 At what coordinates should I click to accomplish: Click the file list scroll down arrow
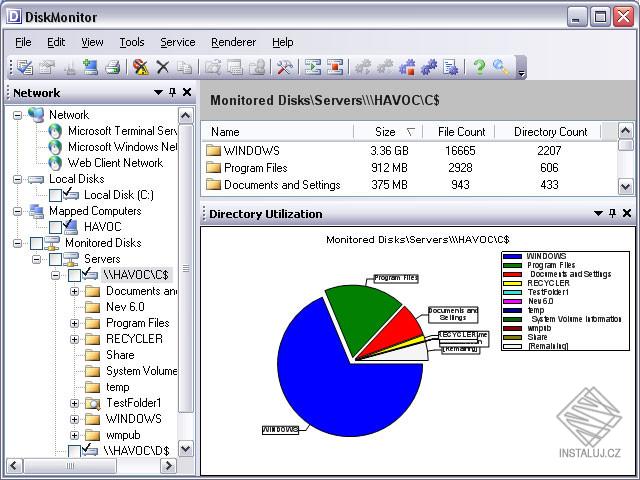point(626,187)
